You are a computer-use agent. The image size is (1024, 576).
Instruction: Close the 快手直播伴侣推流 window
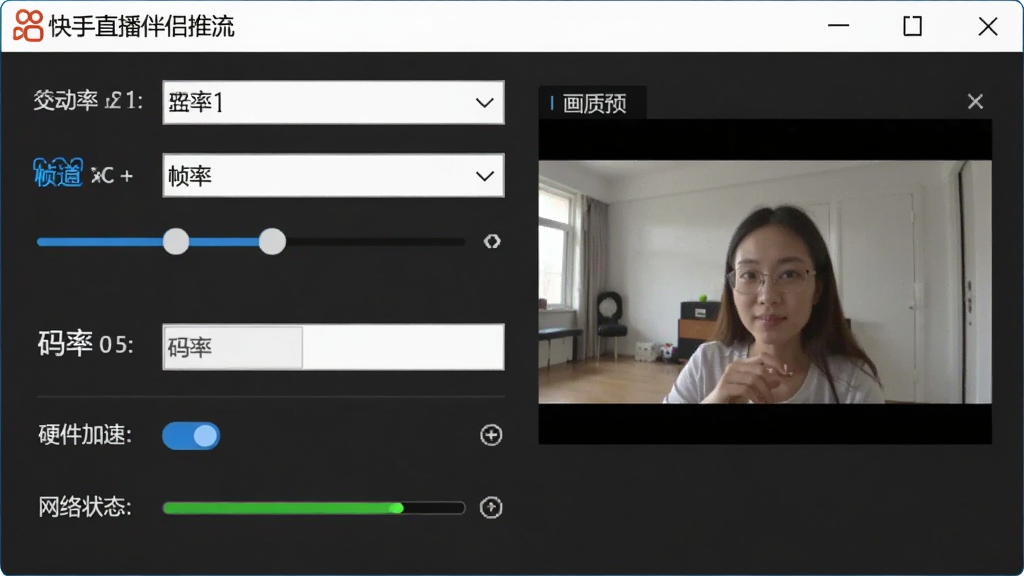pyautogui.click(x=988, y=26)
